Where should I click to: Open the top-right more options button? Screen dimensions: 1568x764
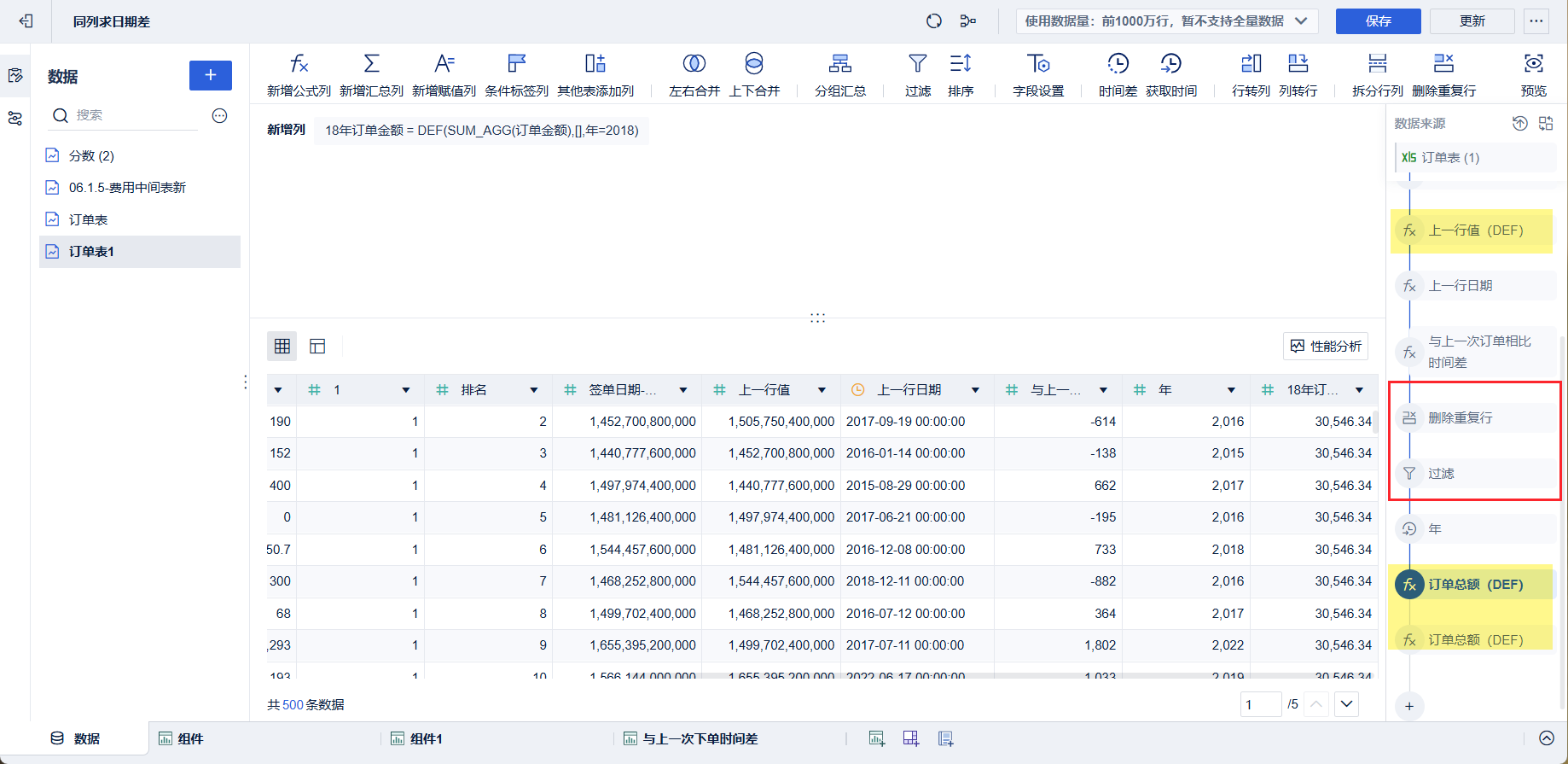click(1536, 21)
